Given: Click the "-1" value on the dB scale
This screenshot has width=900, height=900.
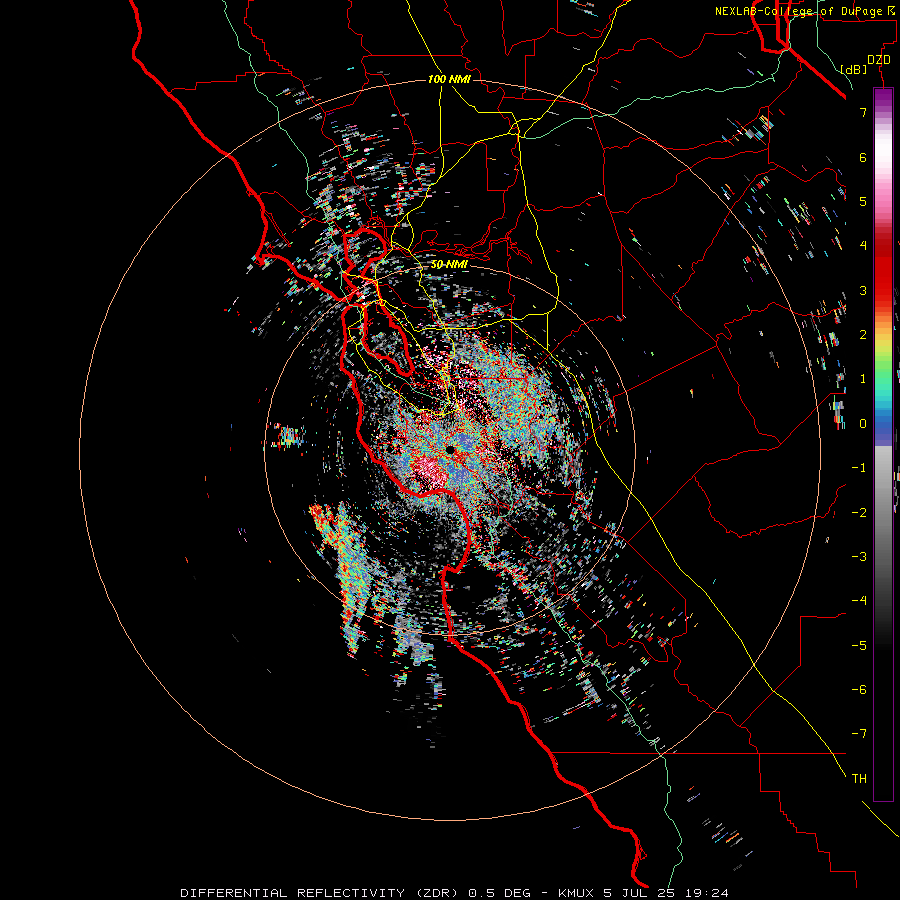Looking at the screenshot, I should click(859, 468).
